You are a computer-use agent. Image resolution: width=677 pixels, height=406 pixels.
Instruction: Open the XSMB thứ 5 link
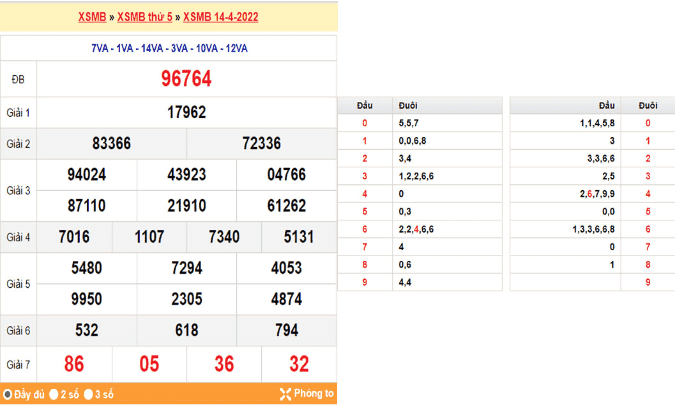(146, 18)
